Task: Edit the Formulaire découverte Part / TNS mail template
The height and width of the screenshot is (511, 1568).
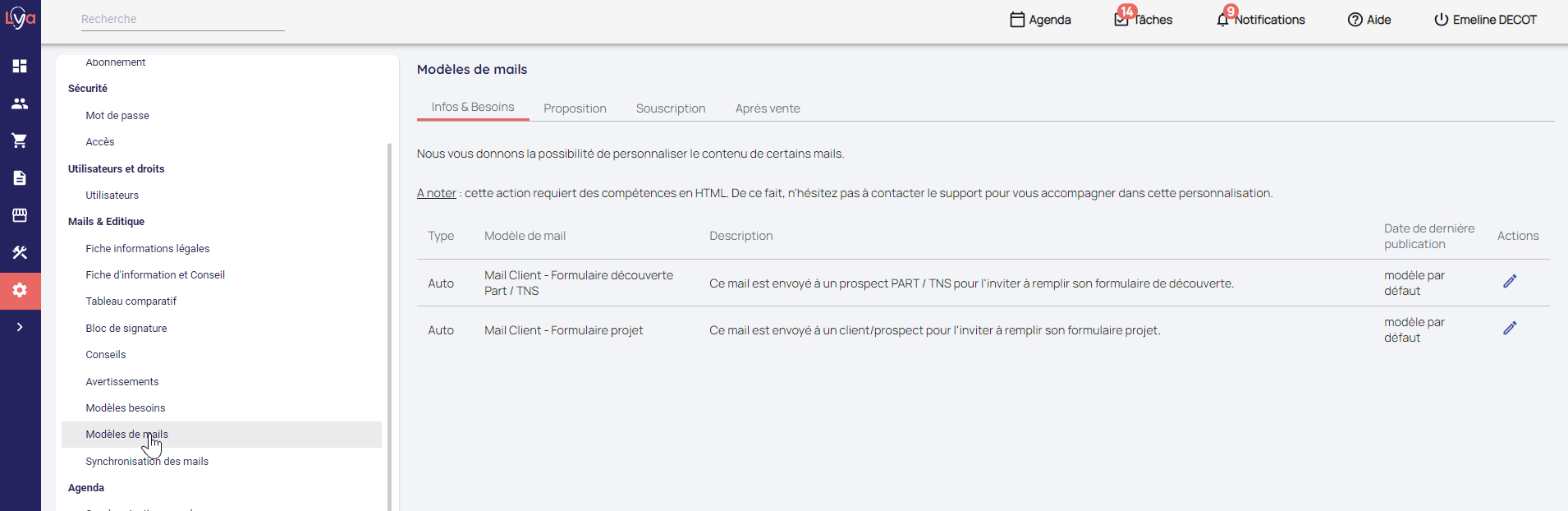Action: [x=1509, y=282]
